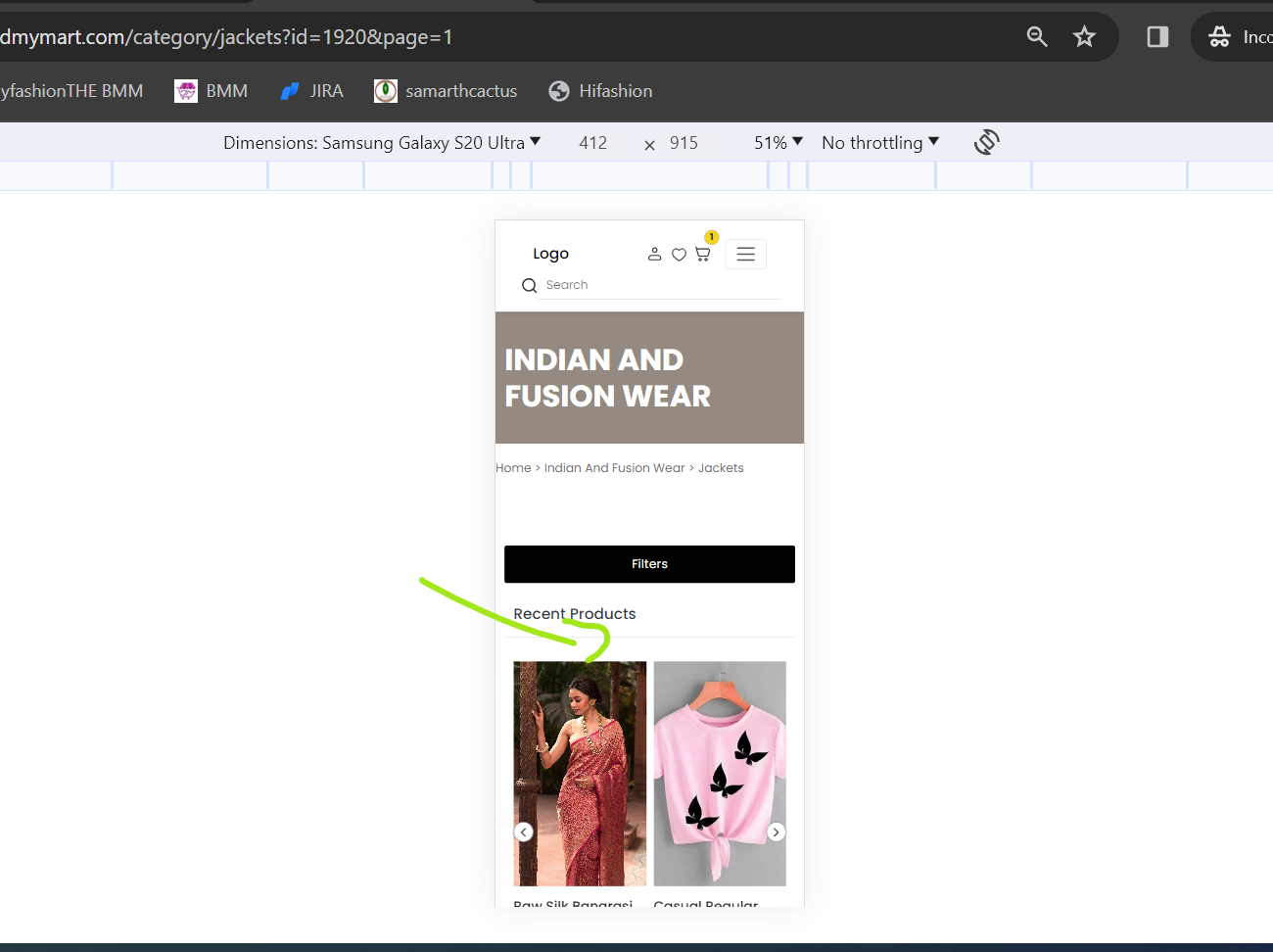Click the viewport width field 412
Screen dimensions: 1273x952
(593, 143)
